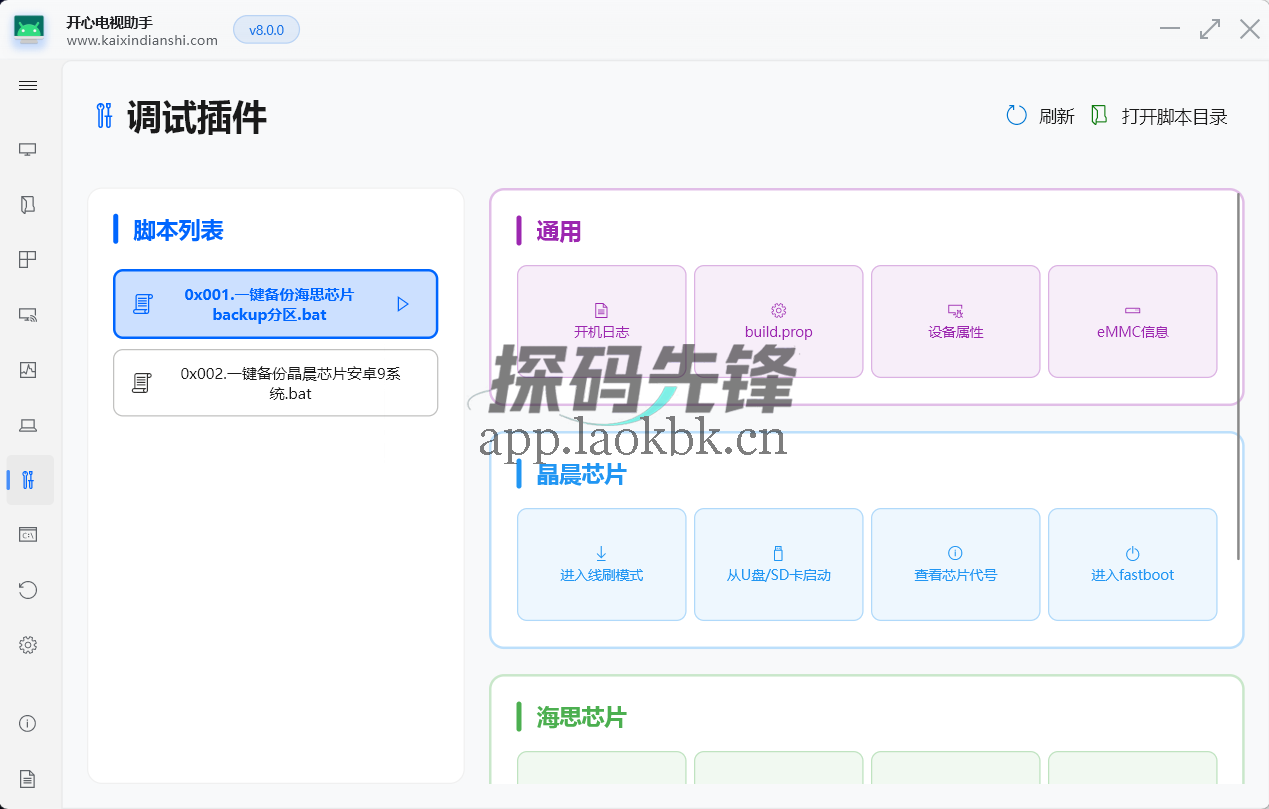The width and height of the screenshot is (1269, 809).
Task: Maximize the window
Action: point(1210,29)
